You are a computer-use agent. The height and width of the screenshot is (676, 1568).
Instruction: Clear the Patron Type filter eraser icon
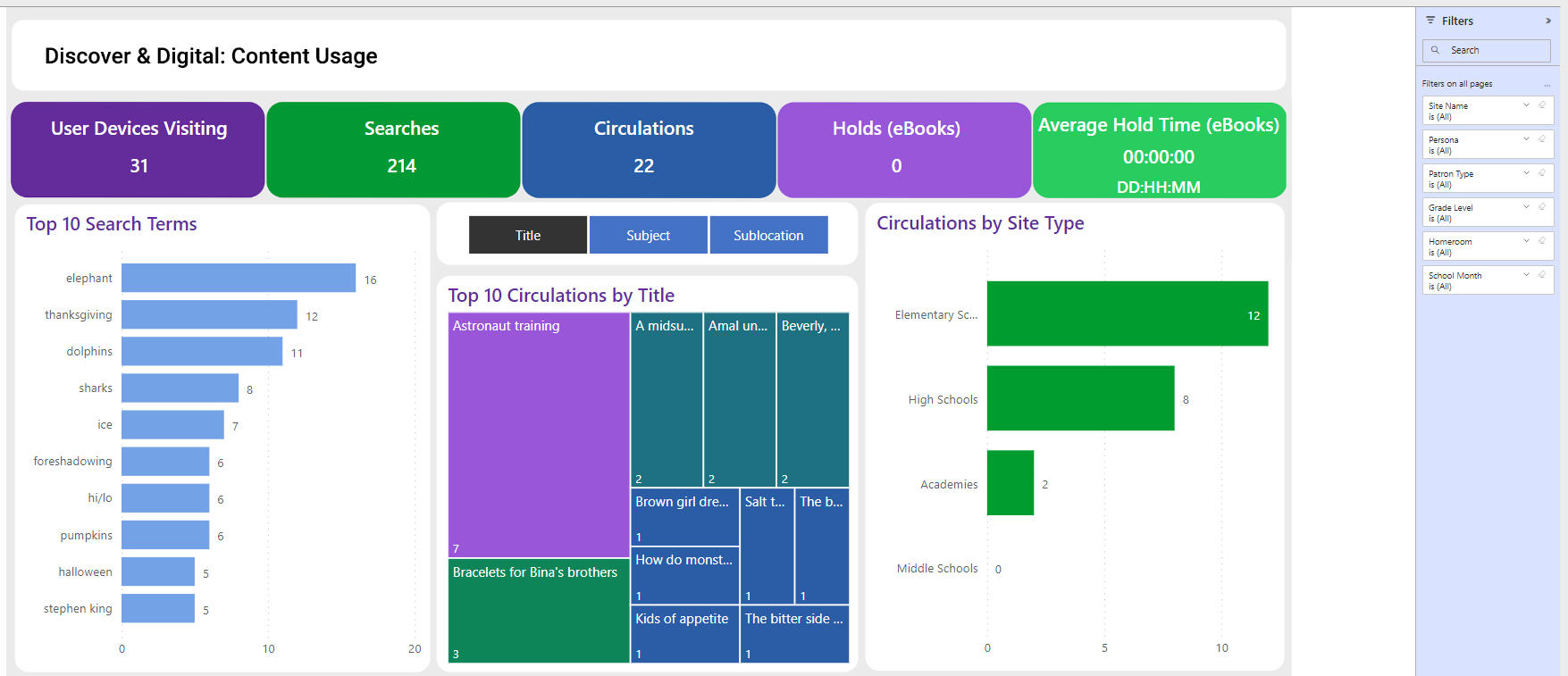pos(1541,173)
